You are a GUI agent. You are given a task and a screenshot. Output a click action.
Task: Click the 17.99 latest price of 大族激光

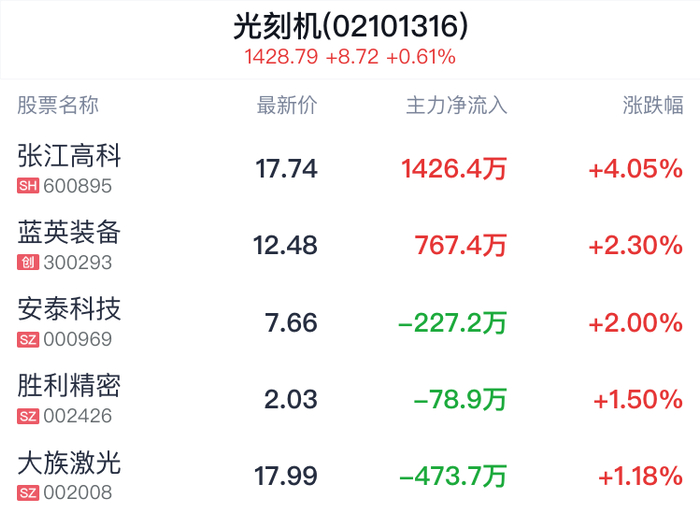click(287, 476)
